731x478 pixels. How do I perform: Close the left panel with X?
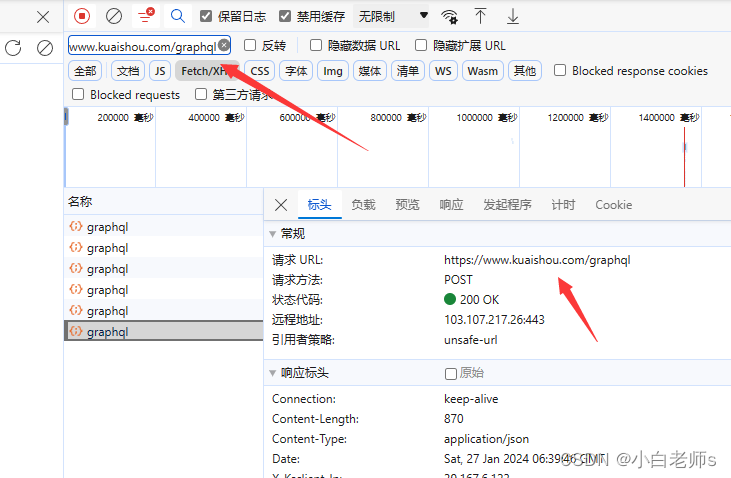[43, 17]
